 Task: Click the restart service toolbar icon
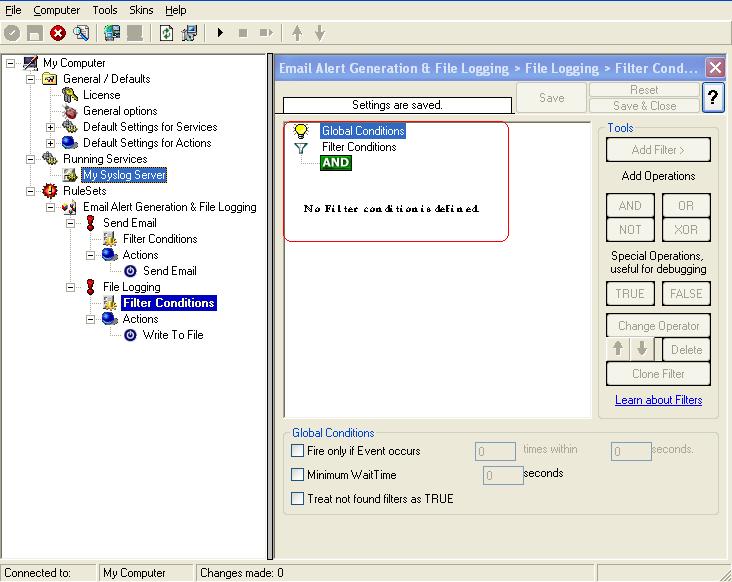(266, 33)
